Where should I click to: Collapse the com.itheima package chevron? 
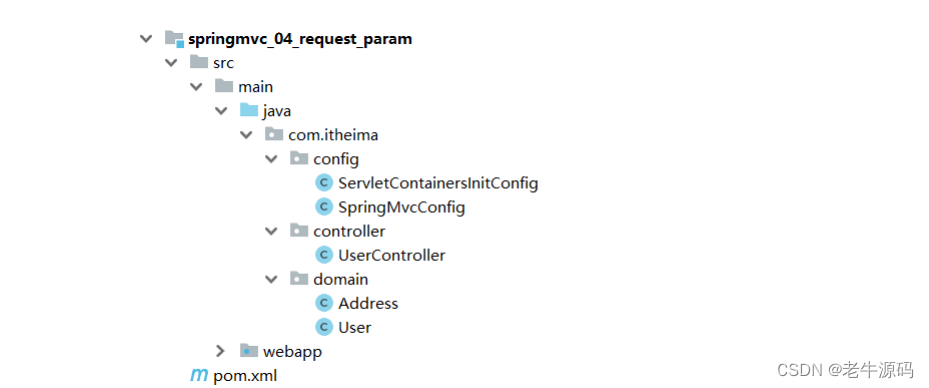coord(246,135)
